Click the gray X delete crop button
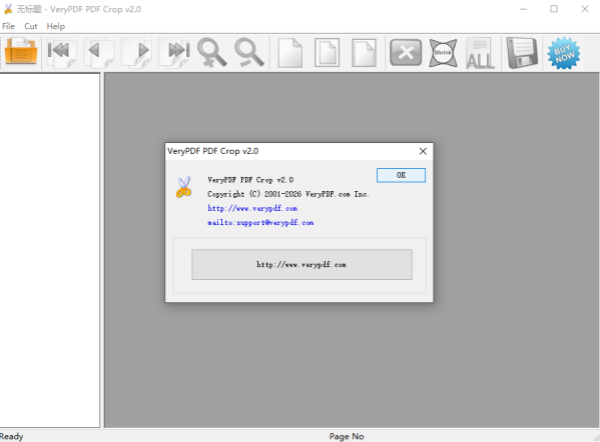Screen dimensions: 600x442 point(406,53)
